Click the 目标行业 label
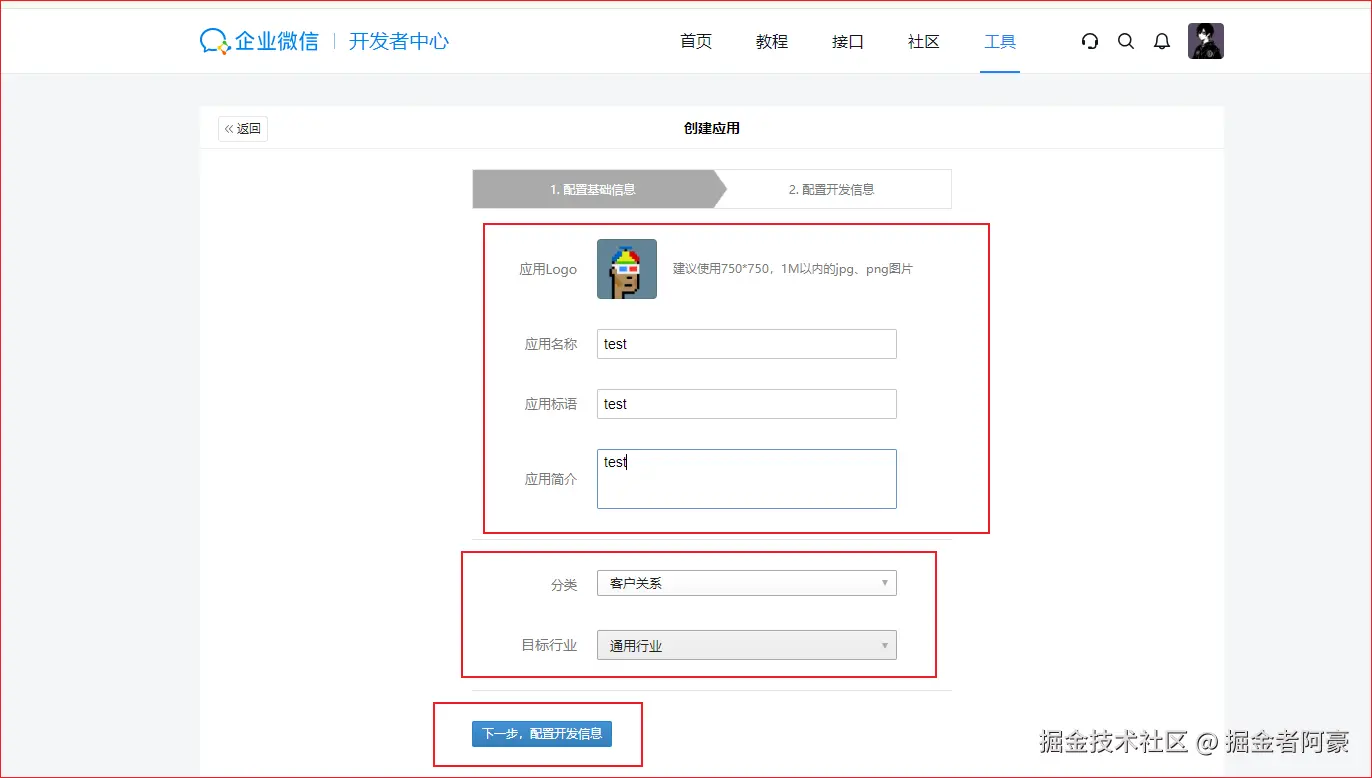Viewport: 1372px width, 778px height. pyautogui.click(x=550, y=645)
